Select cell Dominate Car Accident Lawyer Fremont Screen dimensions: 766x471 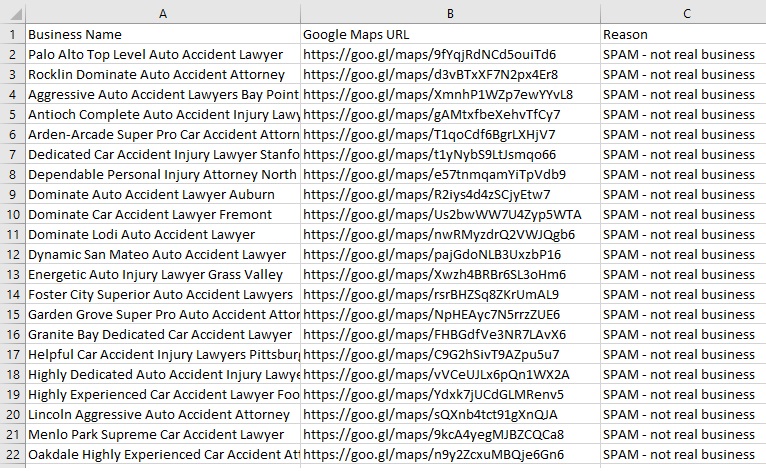pyautogui.click(x=163, y=214)
